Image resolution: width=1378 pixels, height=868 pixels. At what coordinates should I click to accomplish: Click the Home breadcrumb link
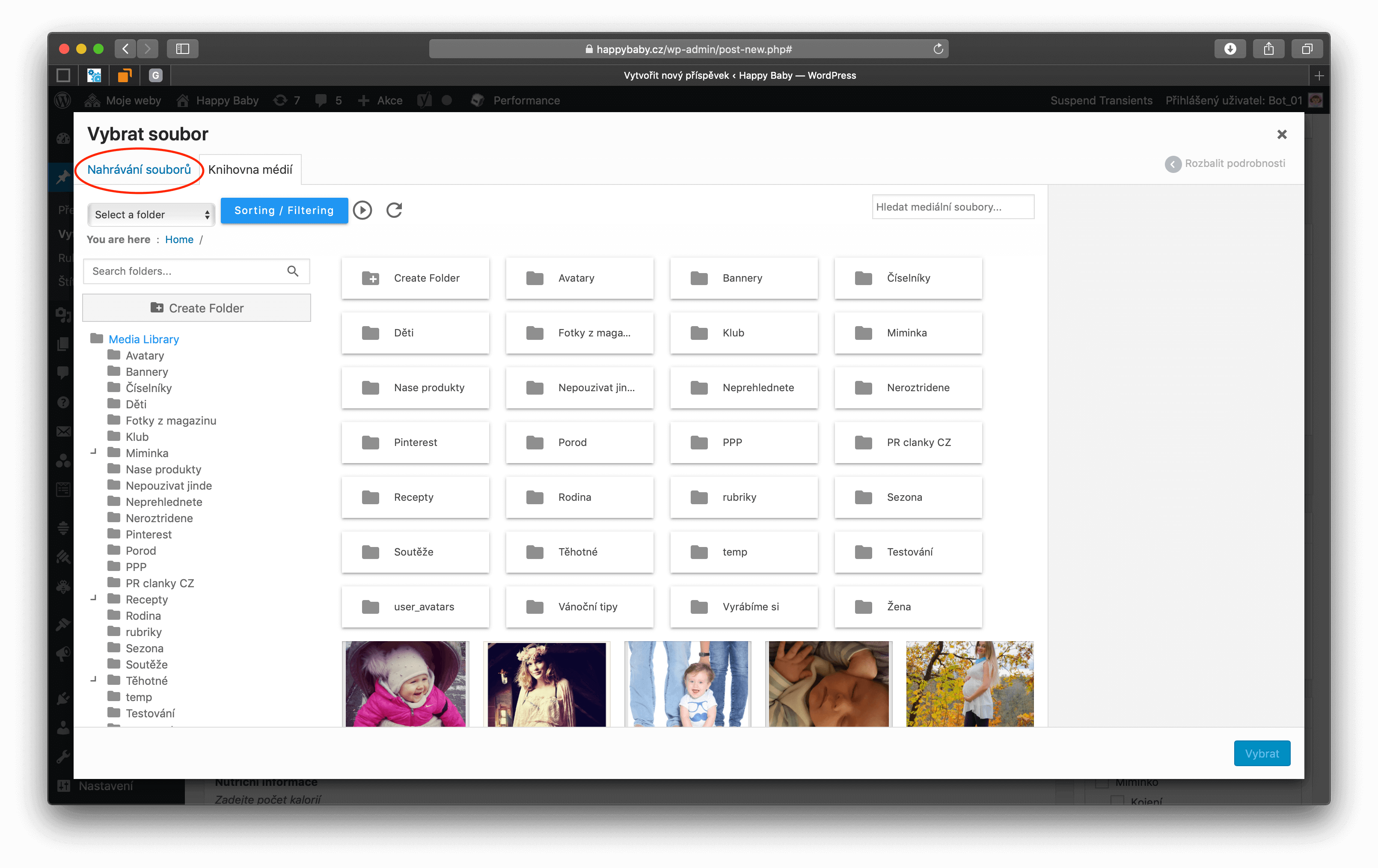click(179, 240)
